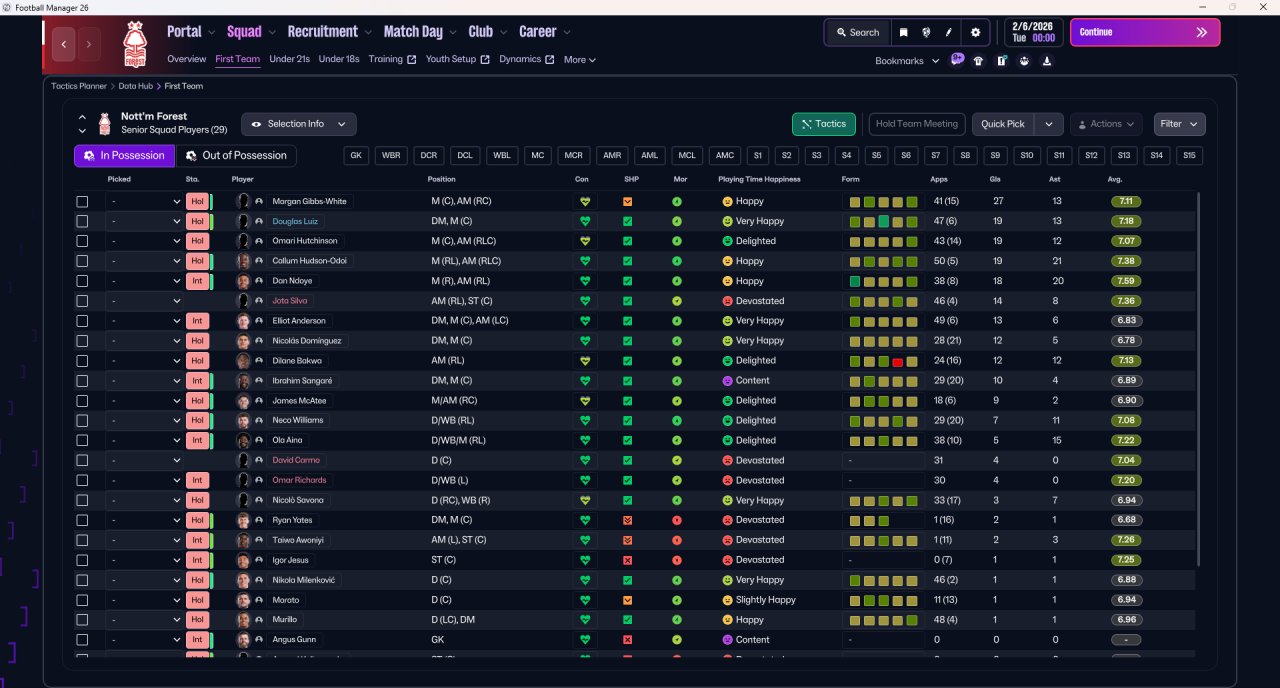
Task: Switch to the Under 21s tab
Action: coord(289,59)
